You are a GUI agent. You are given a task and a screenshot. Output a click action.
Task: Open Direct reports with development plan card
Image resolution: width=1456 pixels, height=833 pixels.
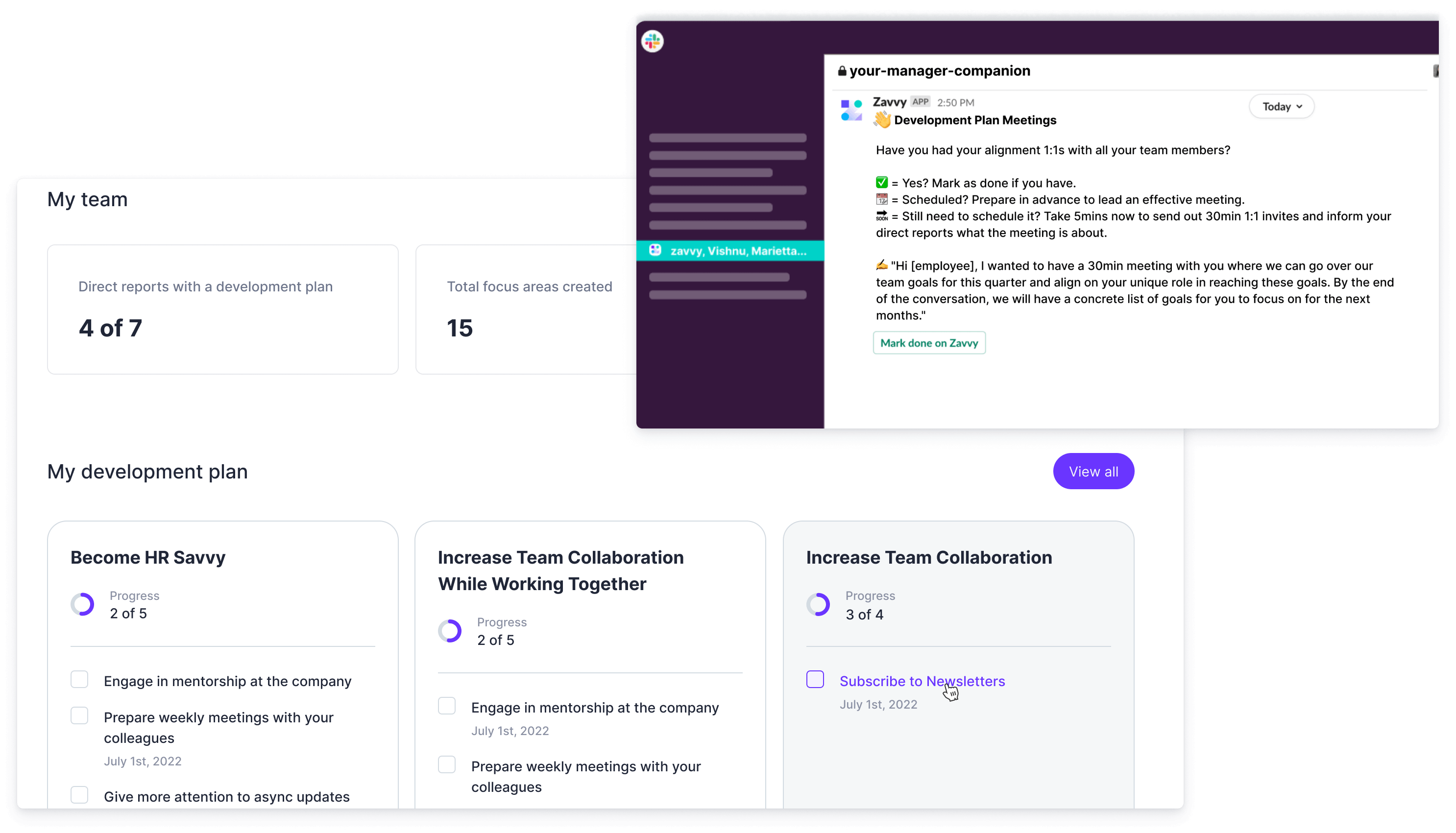[222, 309]
